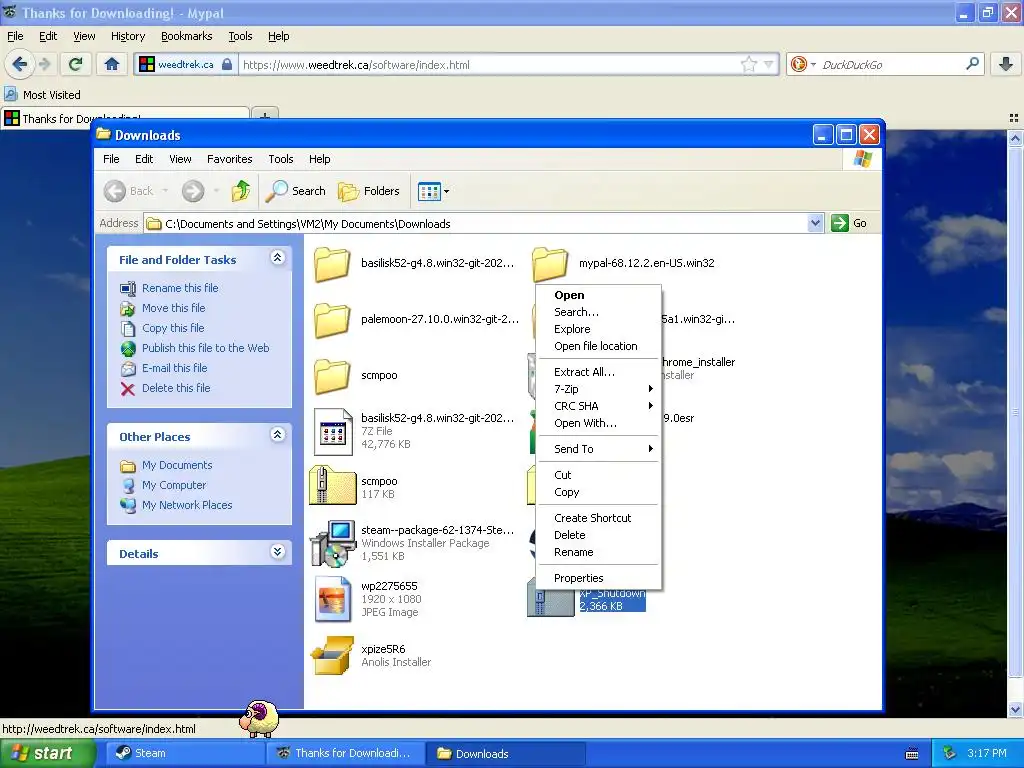Viewport: 1024px width, 768px height.
Task: Open Mypal downloads arrow button
Action: point(1006,64)
